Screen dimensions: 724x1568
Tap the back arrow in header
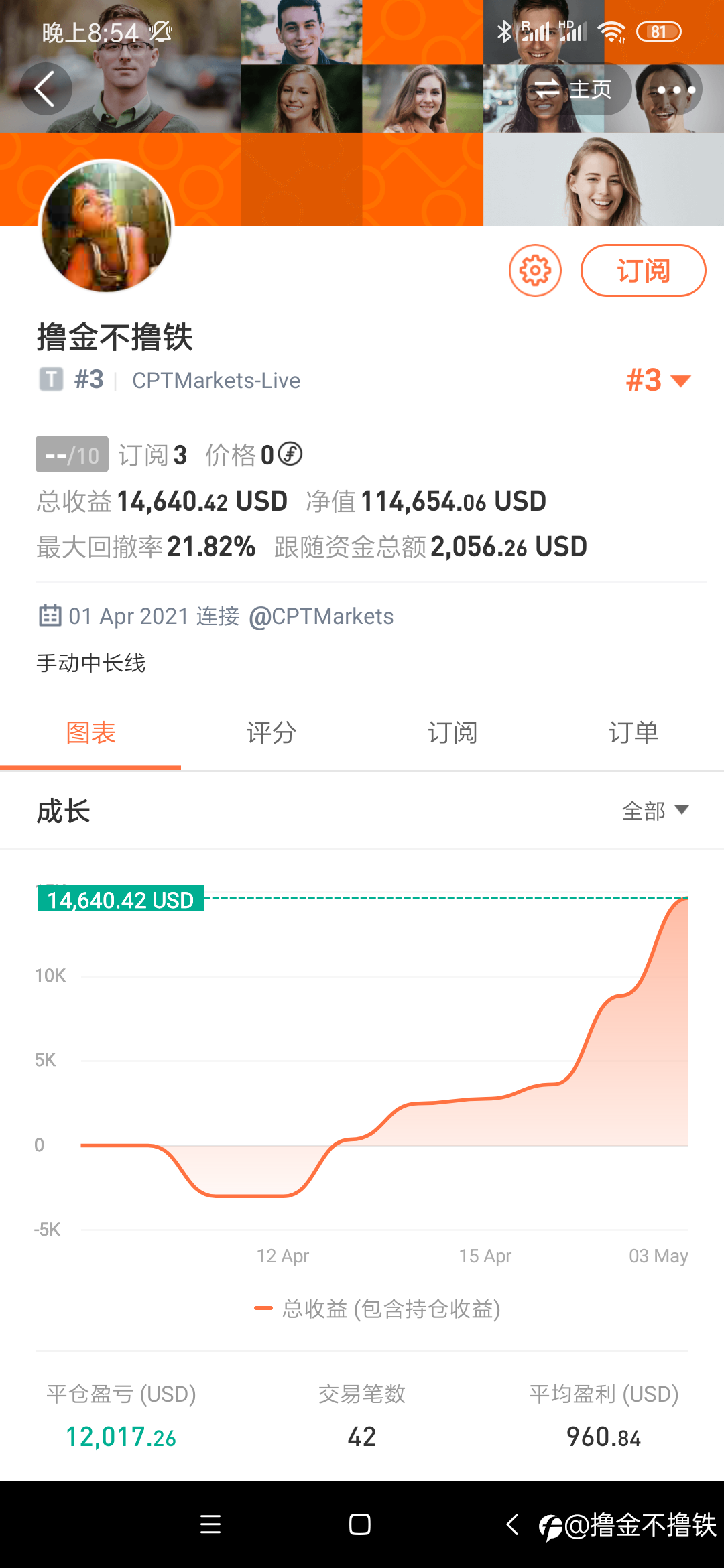pyautogui.click(x=45, y=89)
